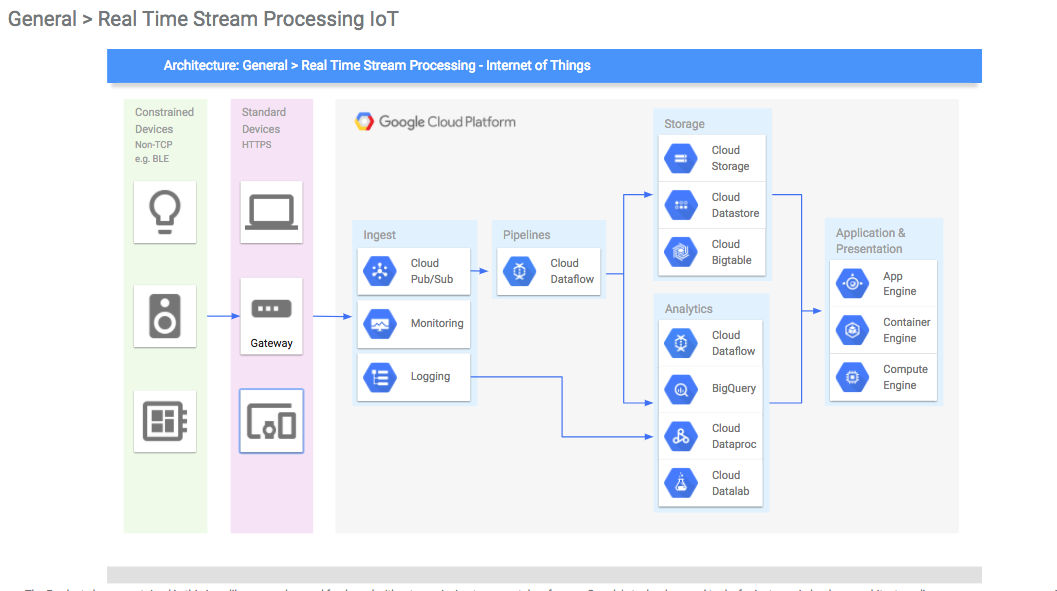
Task: Click the Logging hexagon icon
Action: pos(380,377)
